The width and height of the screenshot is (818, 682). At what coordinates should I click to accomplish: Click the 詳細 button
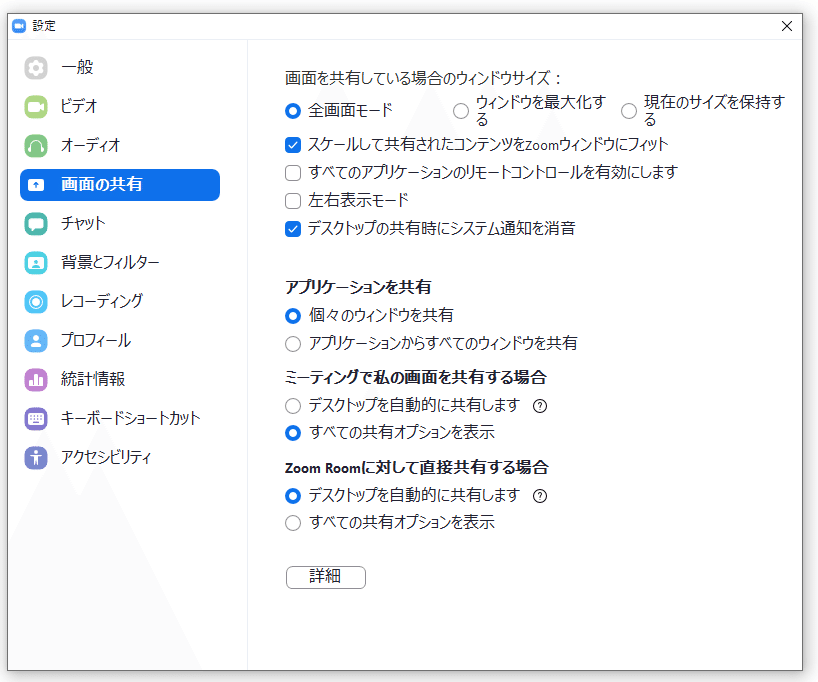[x=326, y=577]
